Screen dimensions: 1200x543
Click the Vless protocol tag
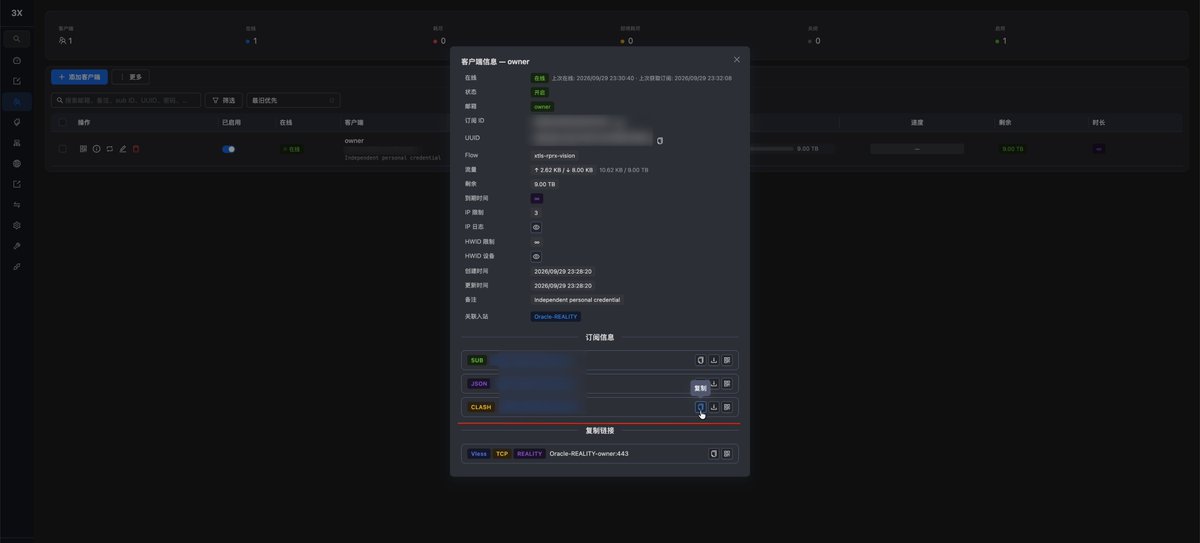pyautogui.click(x=479, y=453)
